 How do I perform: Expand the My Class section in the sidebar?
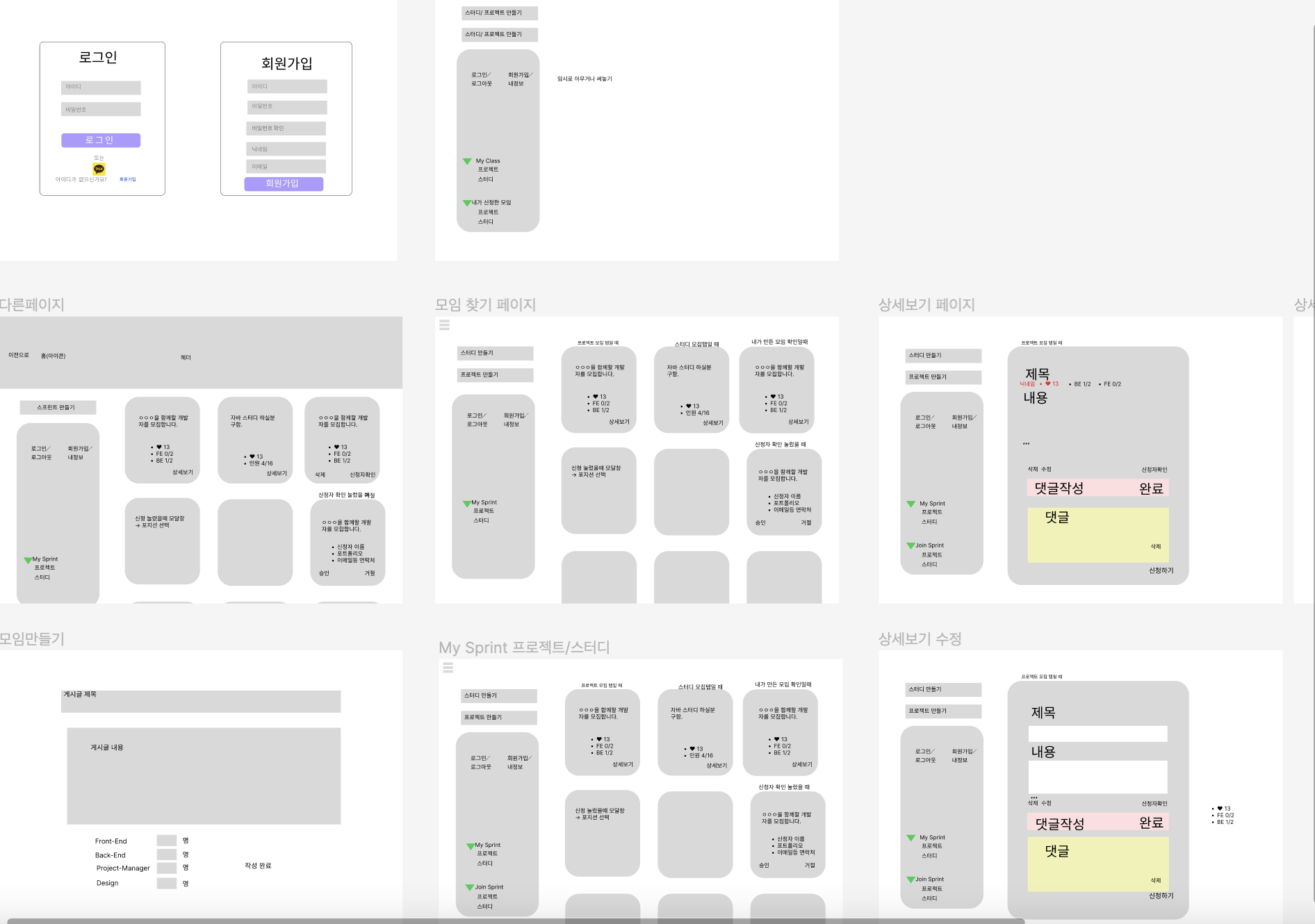(x=466, y=160)
